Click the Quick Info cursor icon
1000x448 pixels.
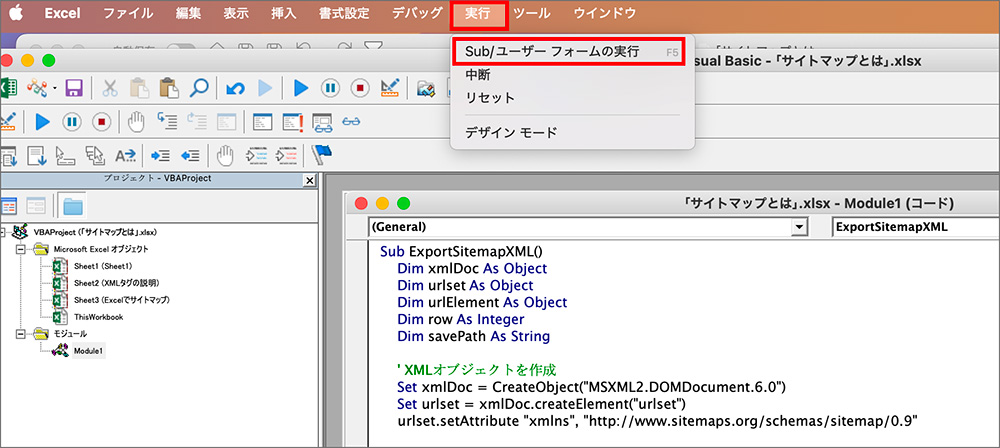[x=64, y=155]
